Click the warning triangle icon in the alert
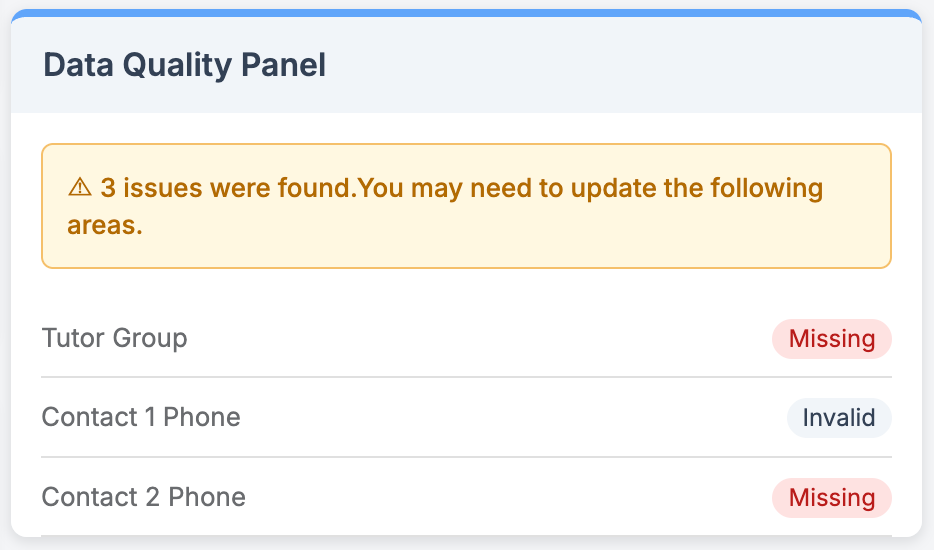Image resolution: width=934 pixels, height=550 pixels. pos(80,188)
